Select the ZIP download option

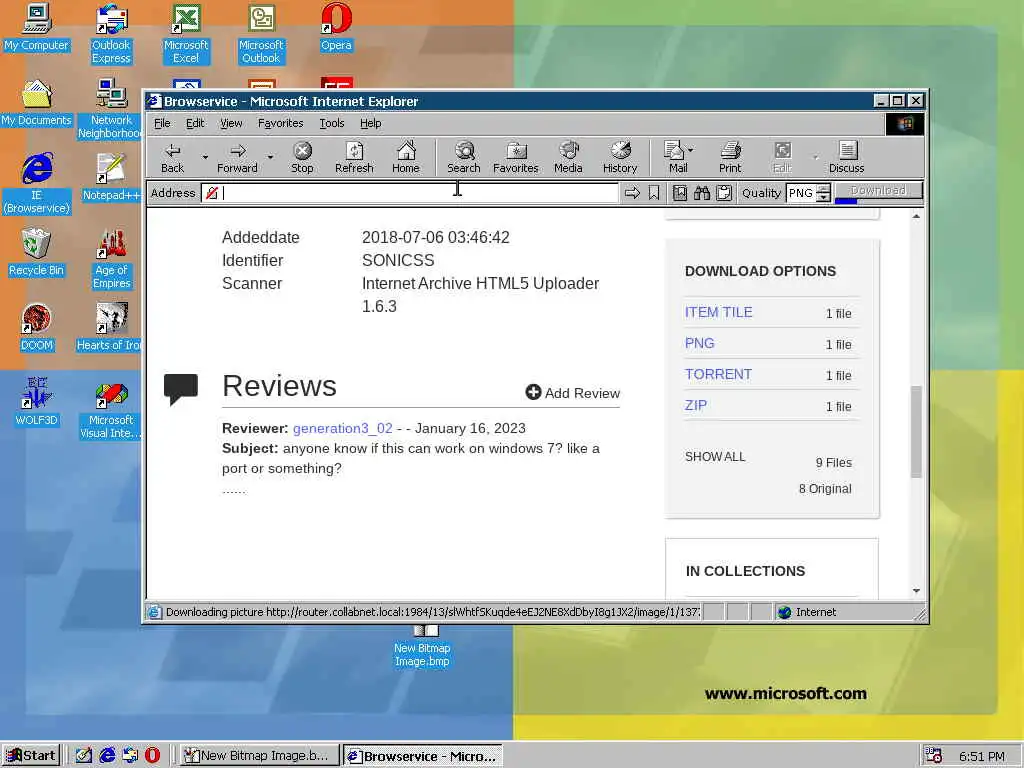(696, 405)
